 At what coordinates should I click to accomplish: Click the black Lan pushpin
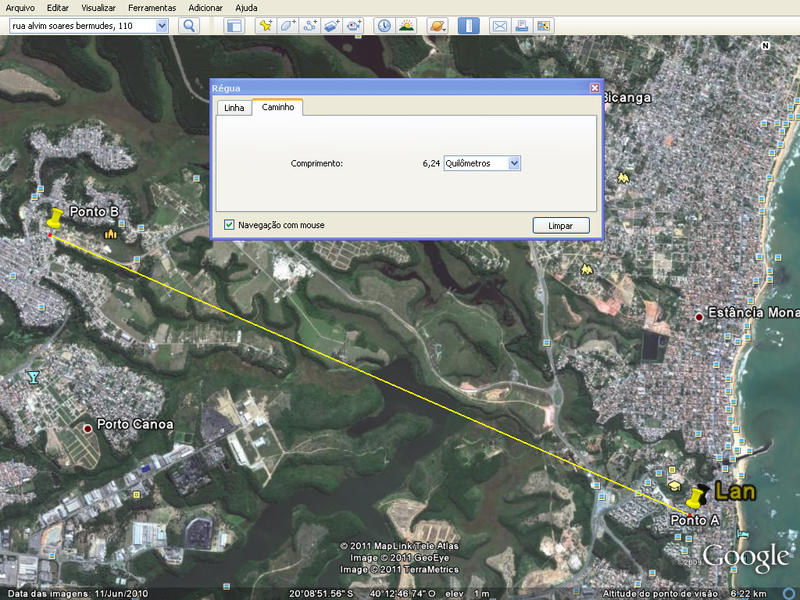(x=705, y=493)
